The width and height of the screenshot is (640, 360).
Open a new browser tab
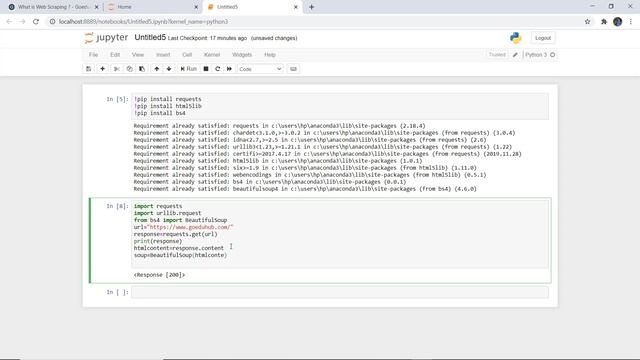point(311,7)
